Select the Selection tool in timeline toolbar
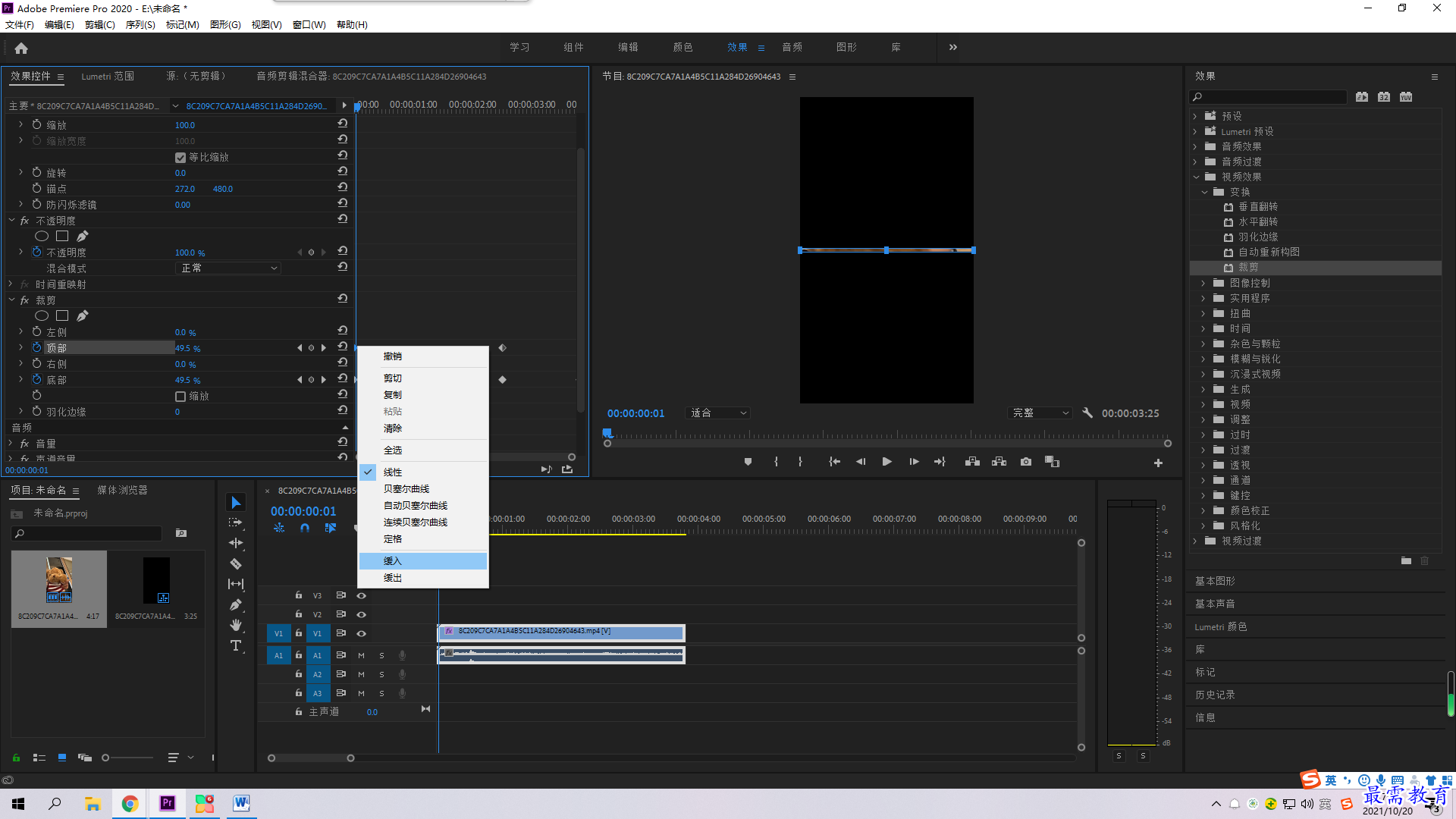The height and width of the screenshot is (819, 1456). pos(236,503)
